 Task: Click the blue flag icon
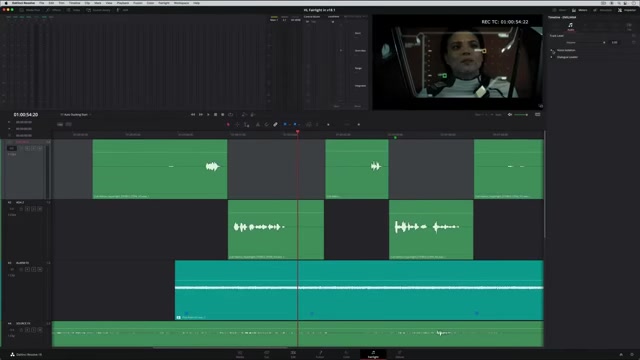285,124
